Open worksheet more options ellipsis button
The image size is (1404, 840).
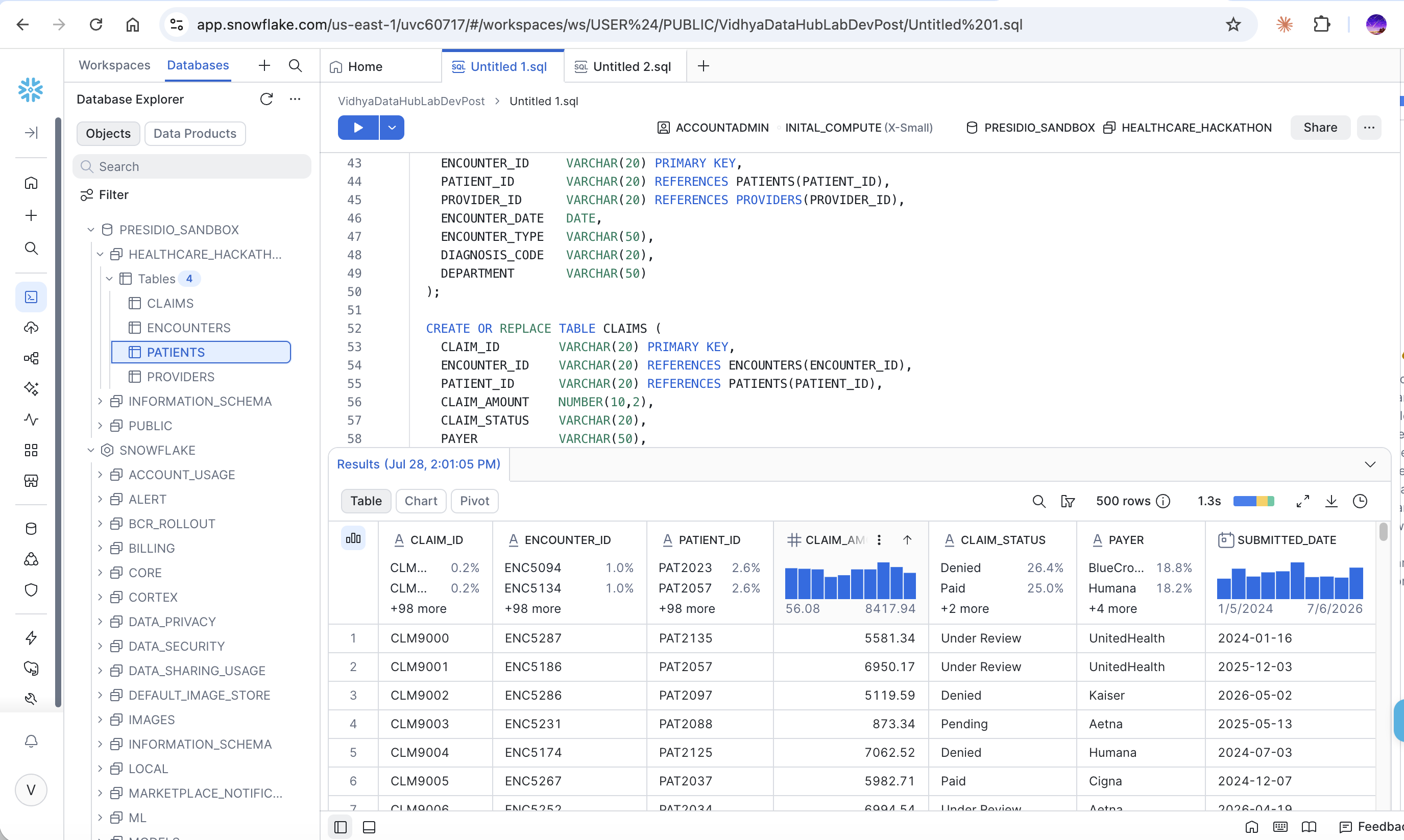click(1369, 128)
